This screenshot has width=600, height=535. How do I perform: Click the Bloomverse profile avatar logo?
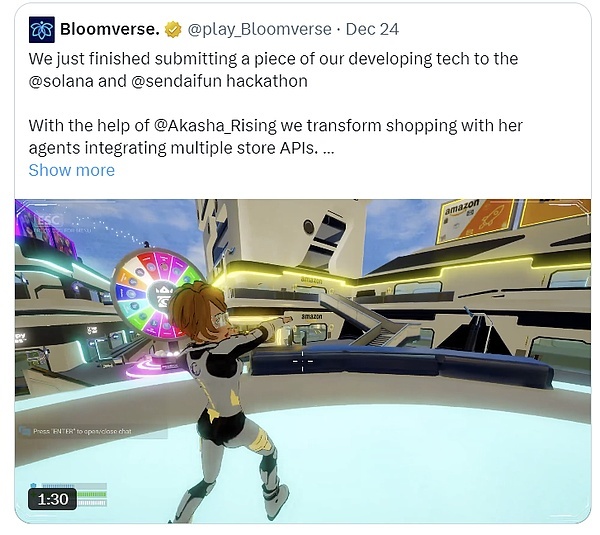[42, 29]
